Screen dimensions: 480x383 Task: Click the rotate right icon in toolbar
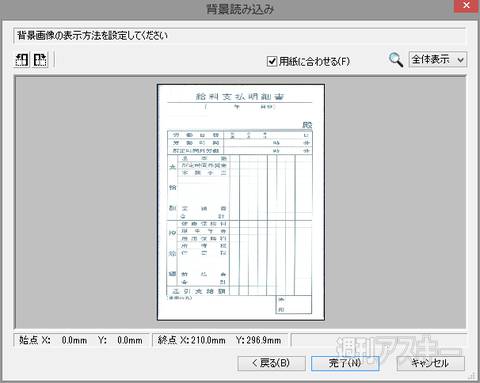click(40, 60)
